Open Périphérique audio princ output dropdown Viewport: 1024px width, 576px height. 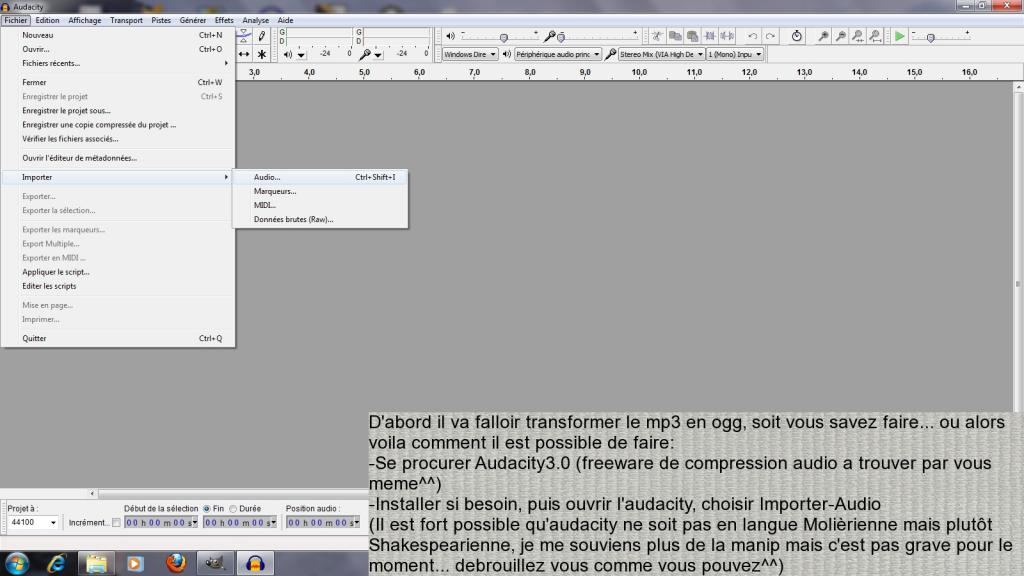[x=558, y=54]
